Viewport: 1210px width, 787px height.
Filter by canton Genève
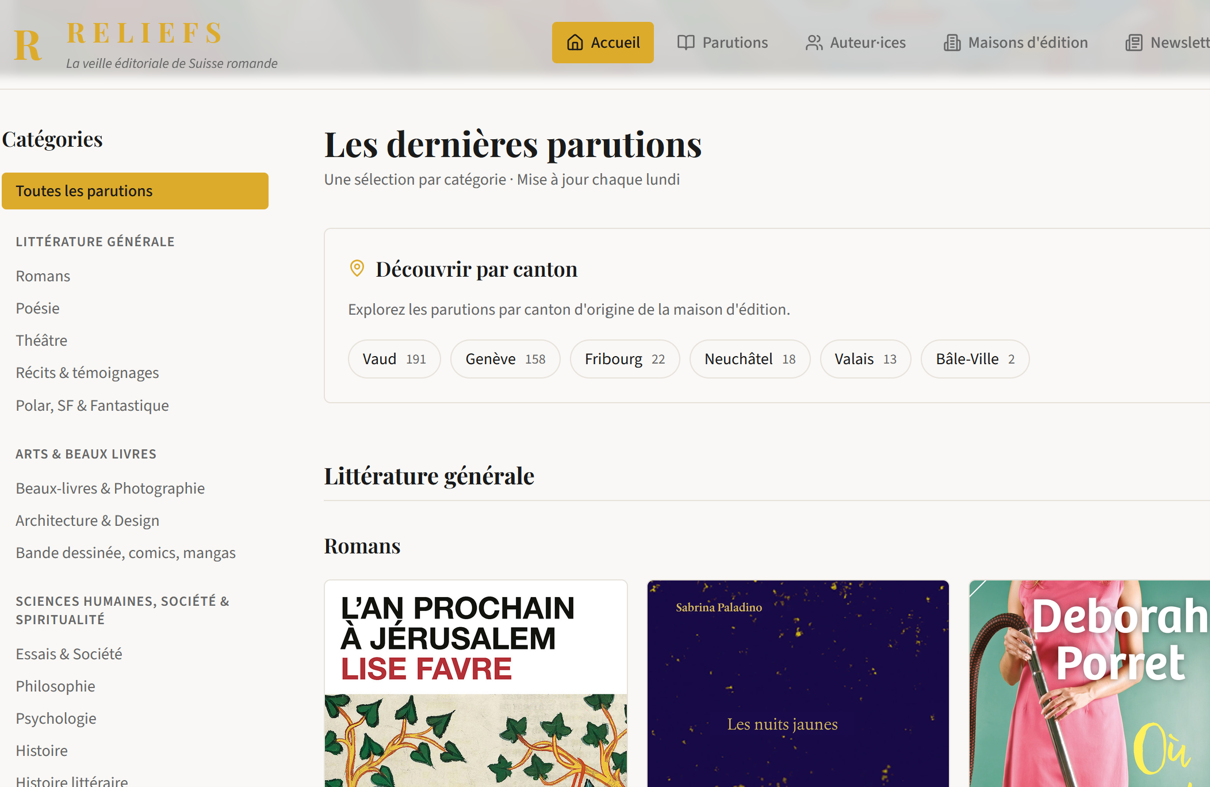[505, 359]
